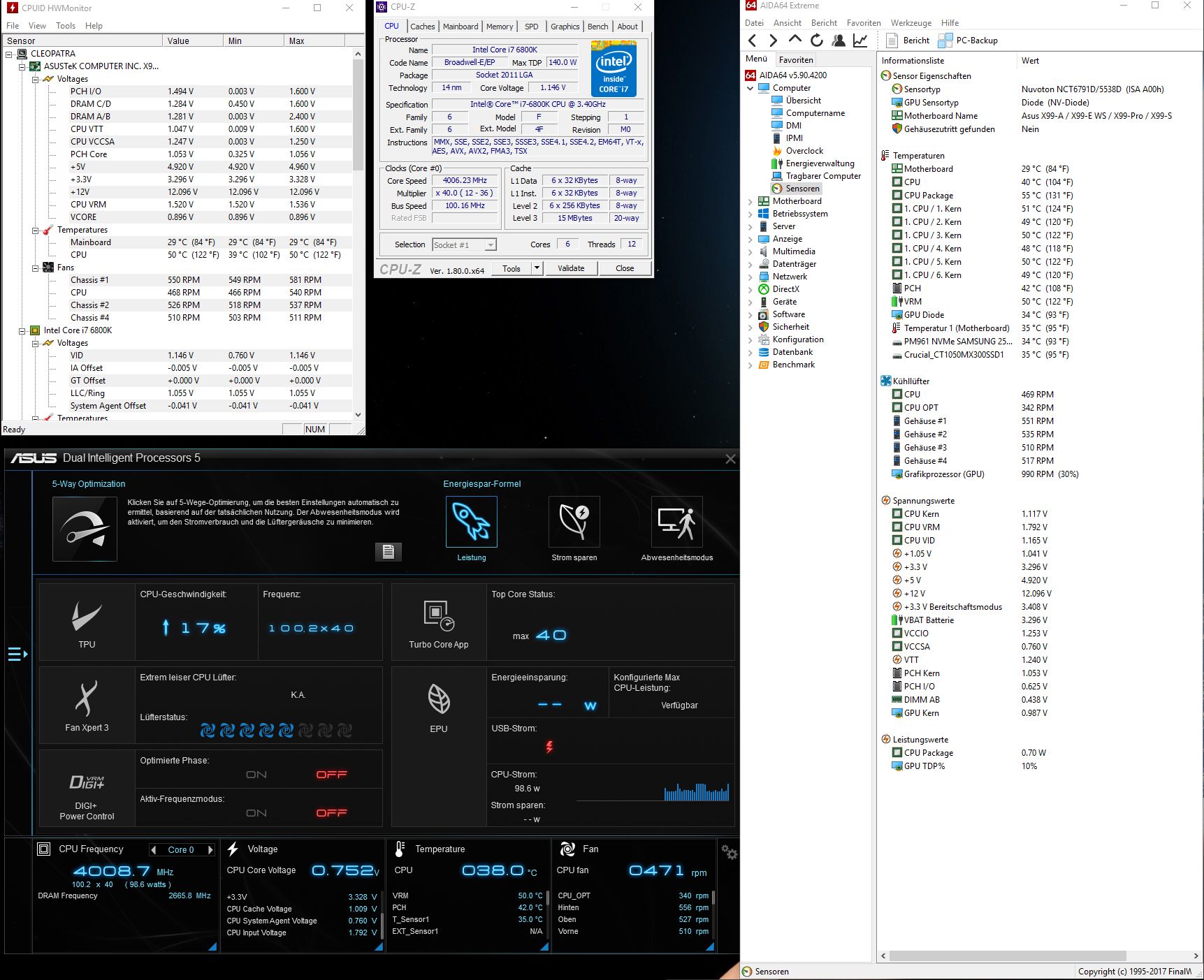Click the Value column header in HWMonitor
This screenshot has height=980, width=1204.
pos(193,41)
